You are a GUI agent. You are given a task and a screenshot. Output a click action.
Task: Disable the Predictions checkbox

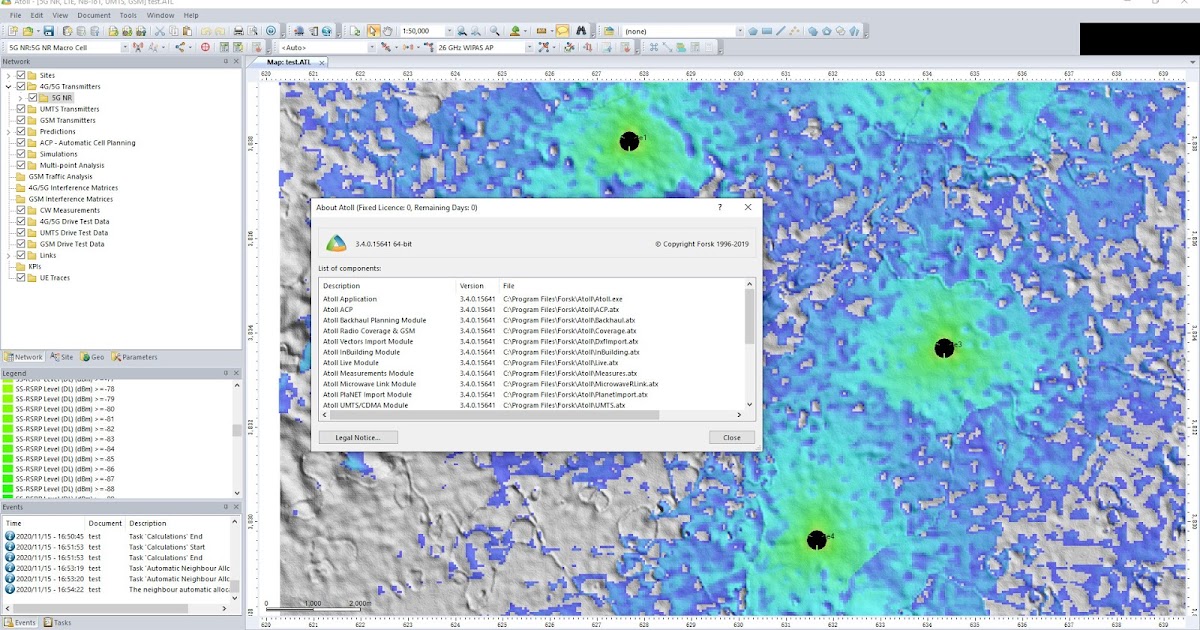tap(21, 132)
